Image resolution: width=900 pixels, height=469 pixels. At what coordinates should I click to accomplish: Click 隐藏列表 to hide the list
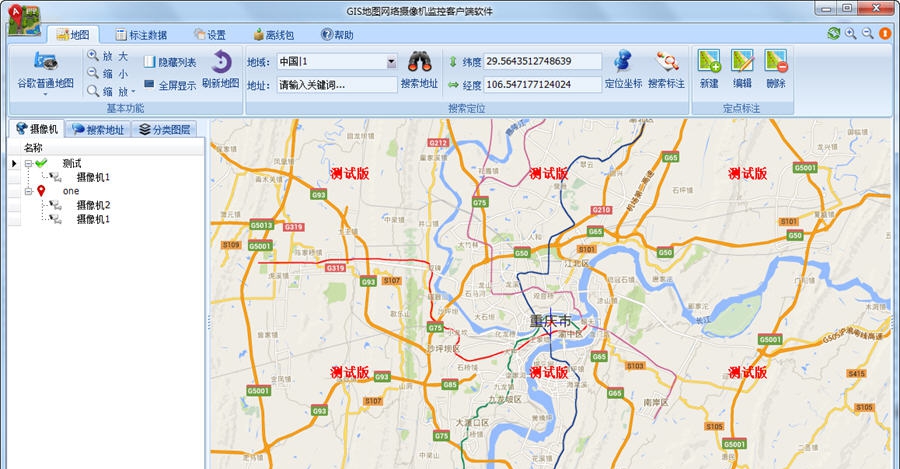[169, 62]
